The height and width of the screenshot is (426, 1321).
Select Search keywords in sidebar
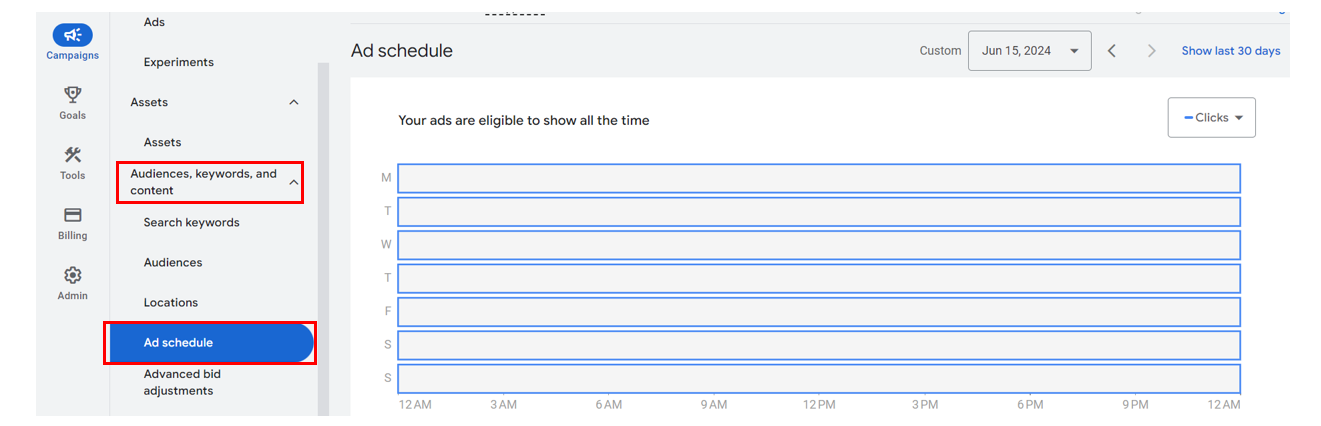click(x=191, y=222)
